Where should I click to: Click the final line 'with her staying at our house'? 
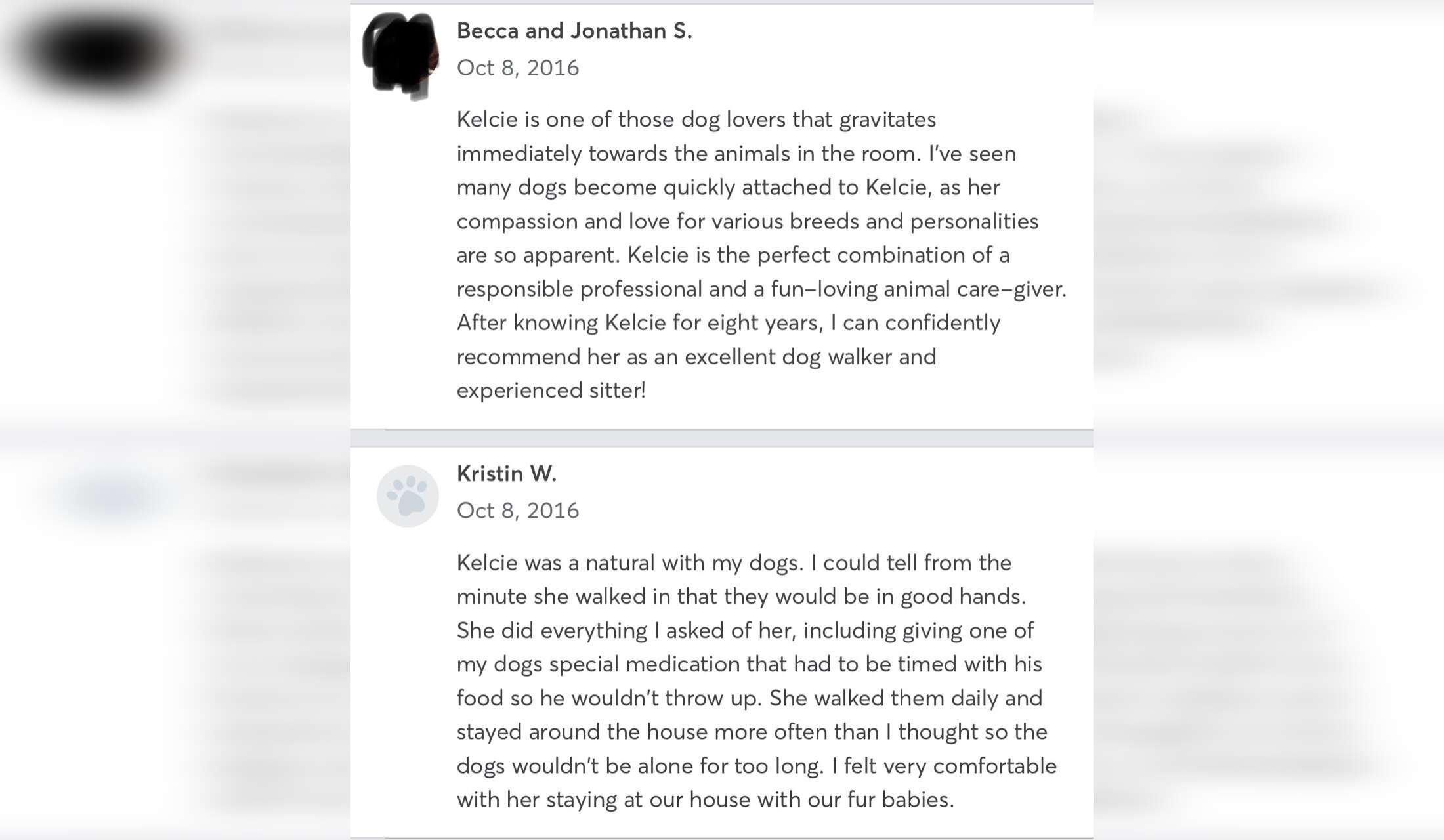click(x=706, y=800)
